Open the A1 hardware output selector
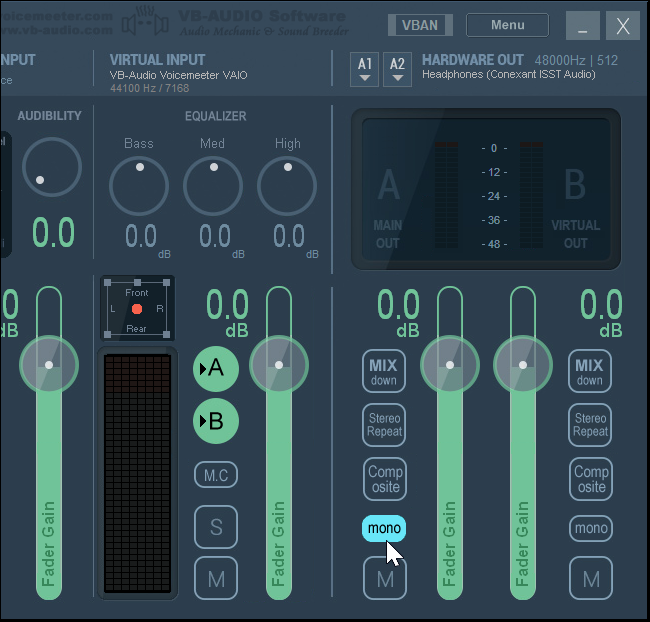Viewport: 650px width, 622px height. [364, 69]
